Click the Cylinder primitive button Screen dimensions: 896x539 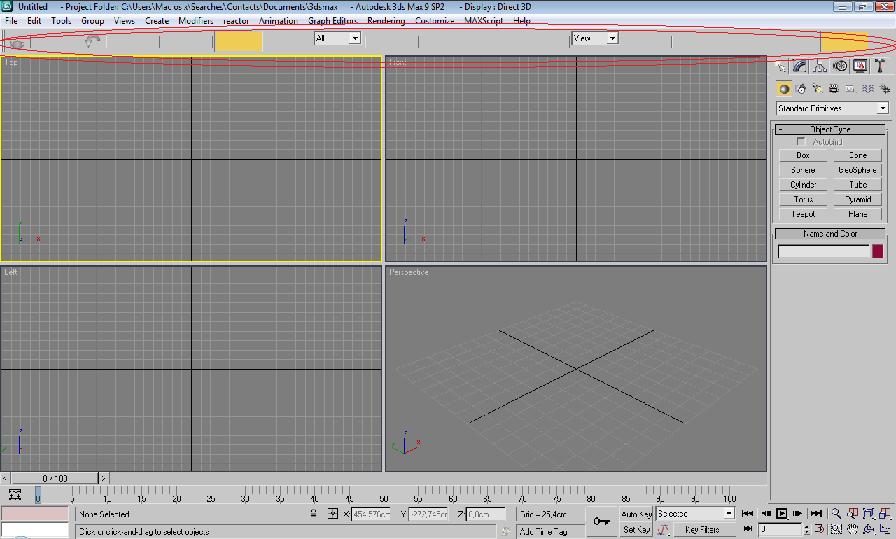(x=803, y=185)
